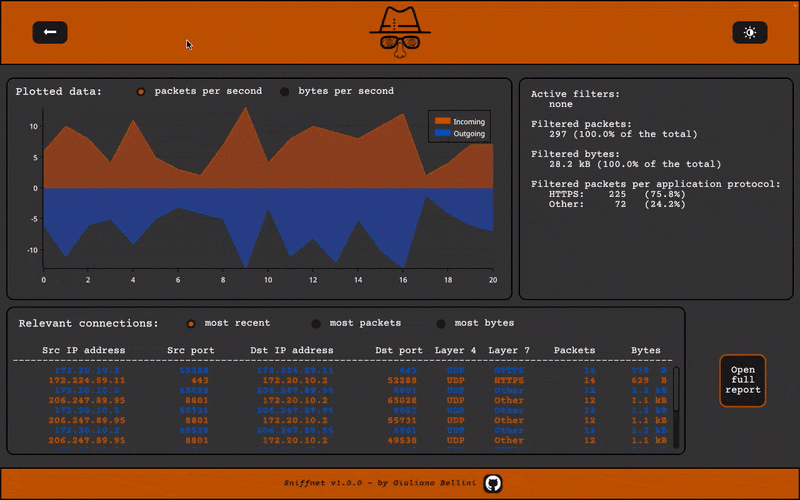Screen dimensions: 800x500
Task: Go back with the left arrow button
Action: pos(50,32)
